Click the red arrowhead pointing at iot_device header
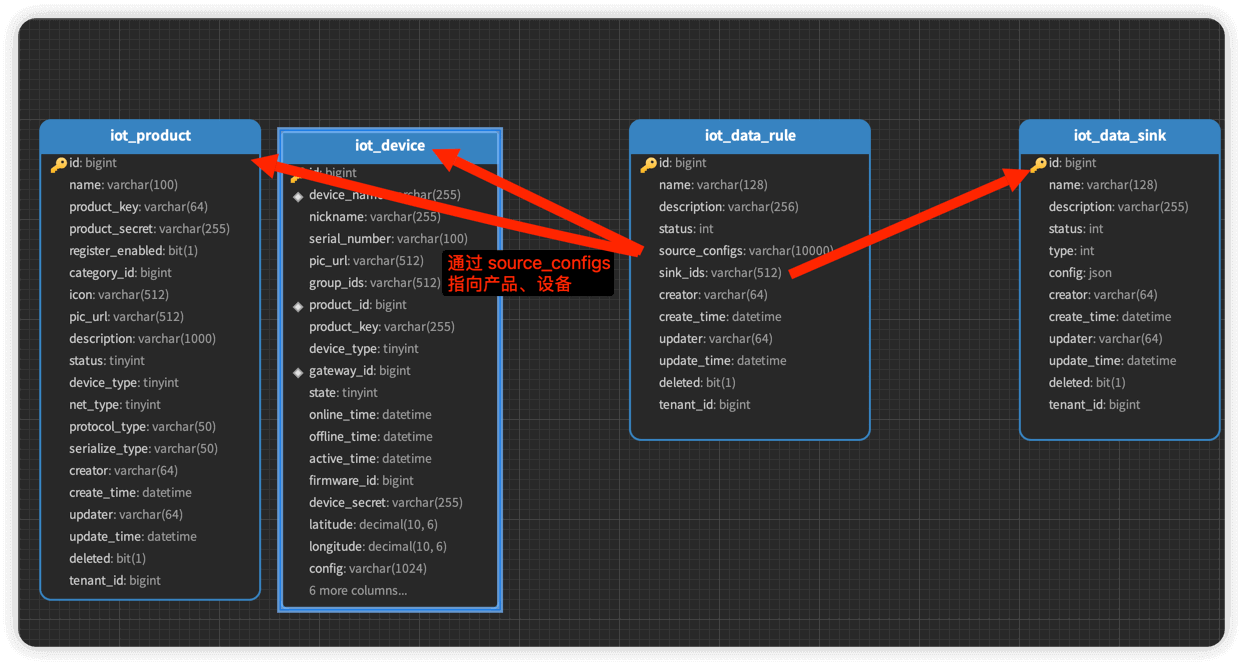The height and width of the screenshot is (665, 1243). (x=447, y=157)
